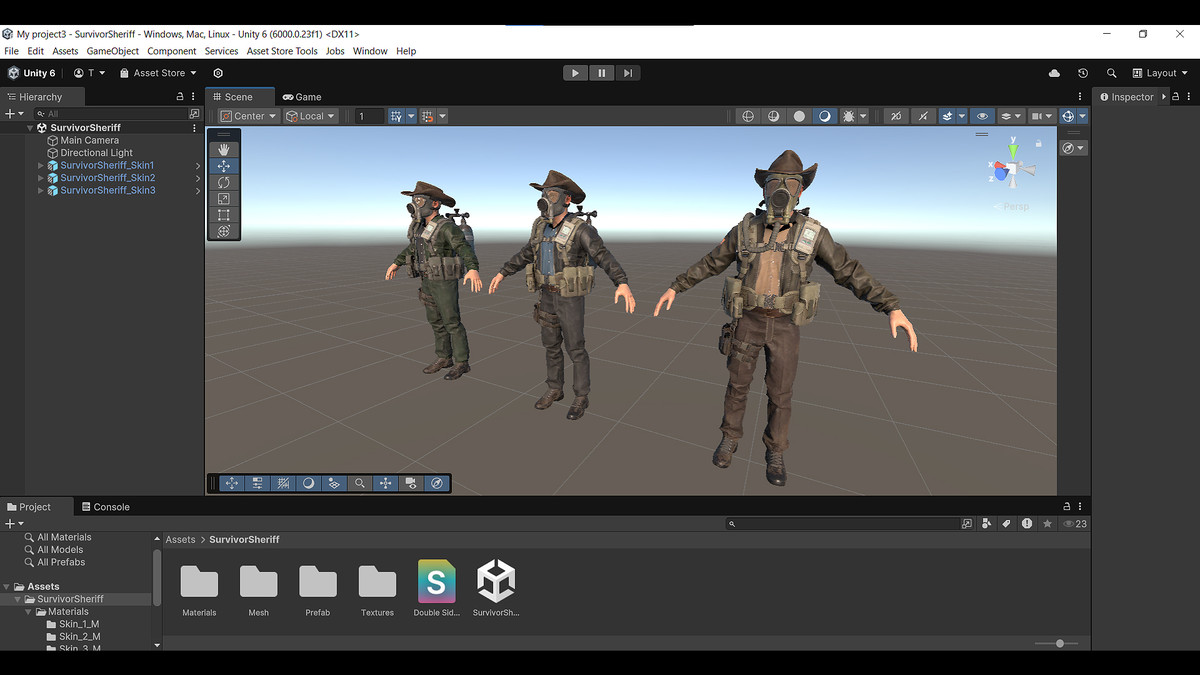
Task: Open the Local handle rotation dropdown
Action: coord(310,116)
